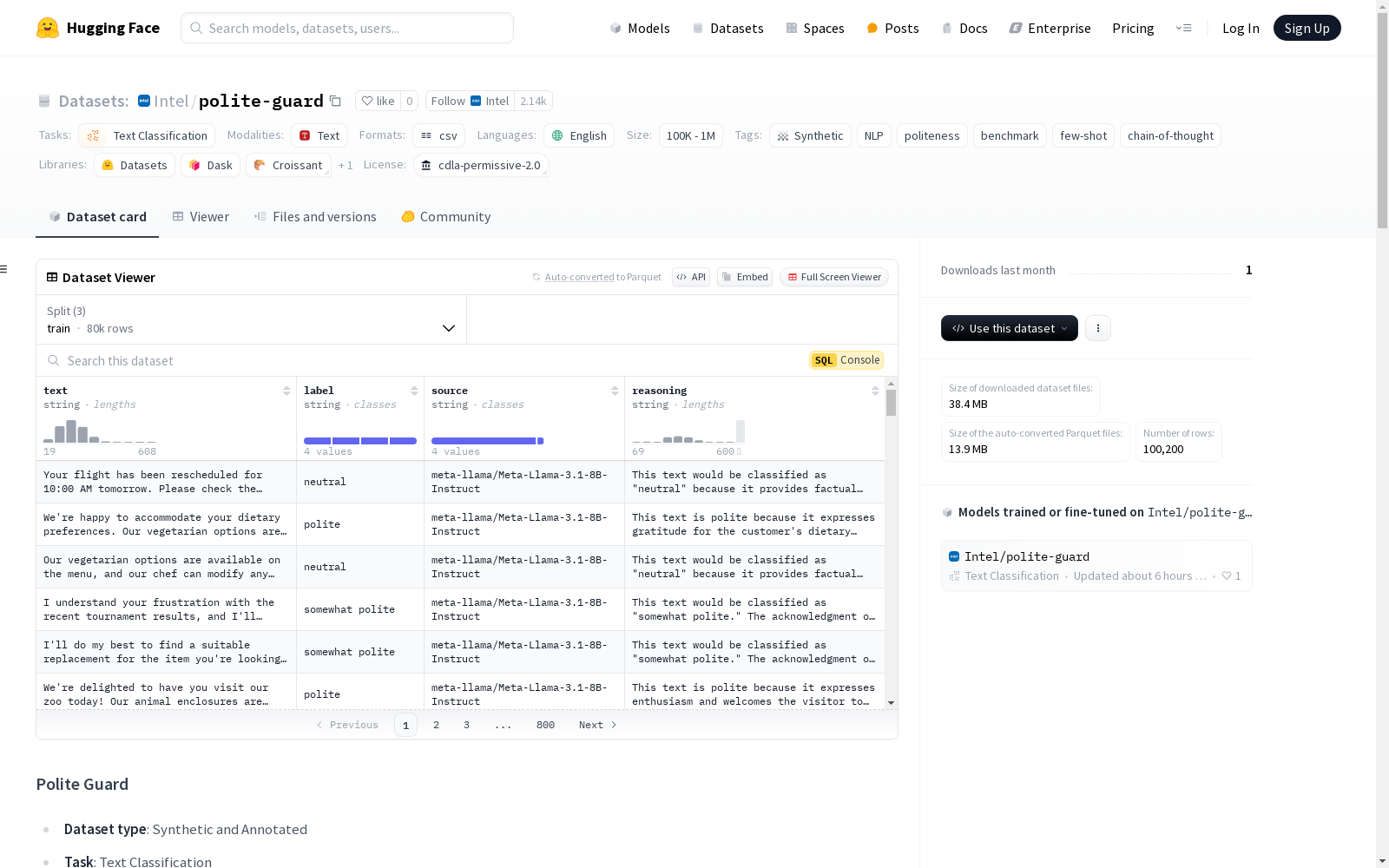Click the benchmark tag

1010,135
